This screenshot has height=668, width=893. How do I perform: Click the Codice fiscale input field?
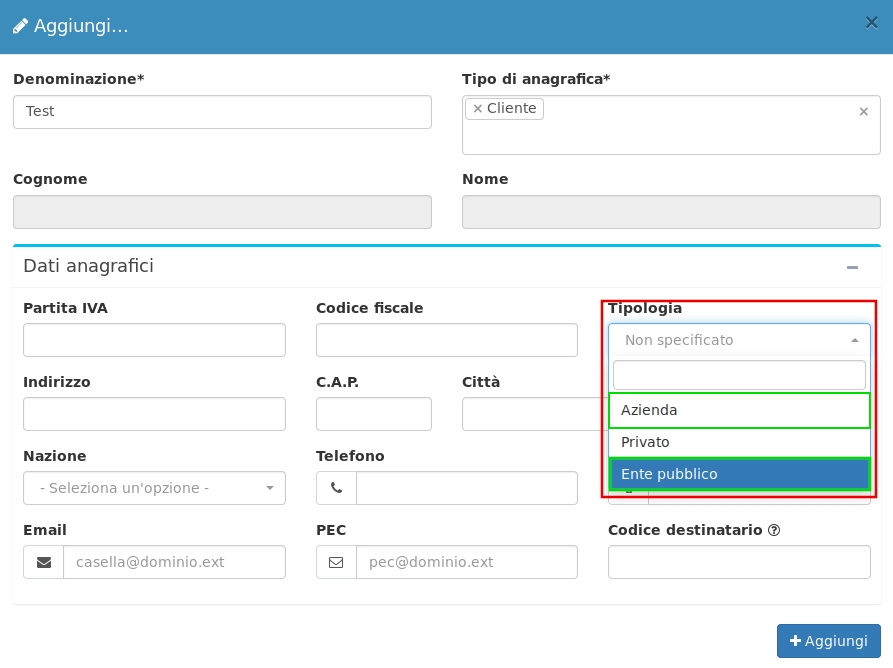click(x=446, y=340)
